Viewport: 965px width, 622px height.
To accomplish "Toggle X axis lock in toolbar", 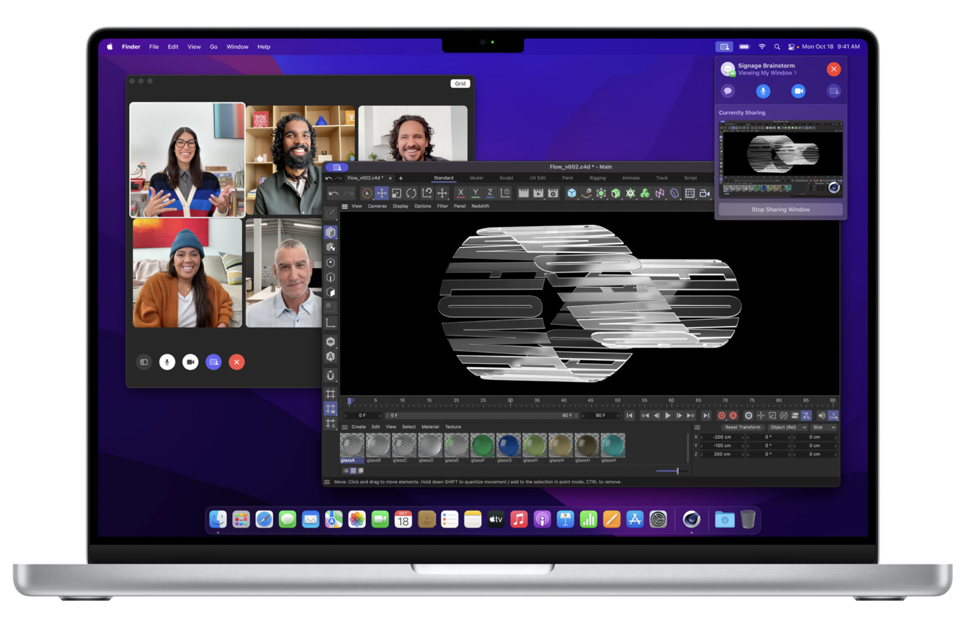I will [460, 193].
